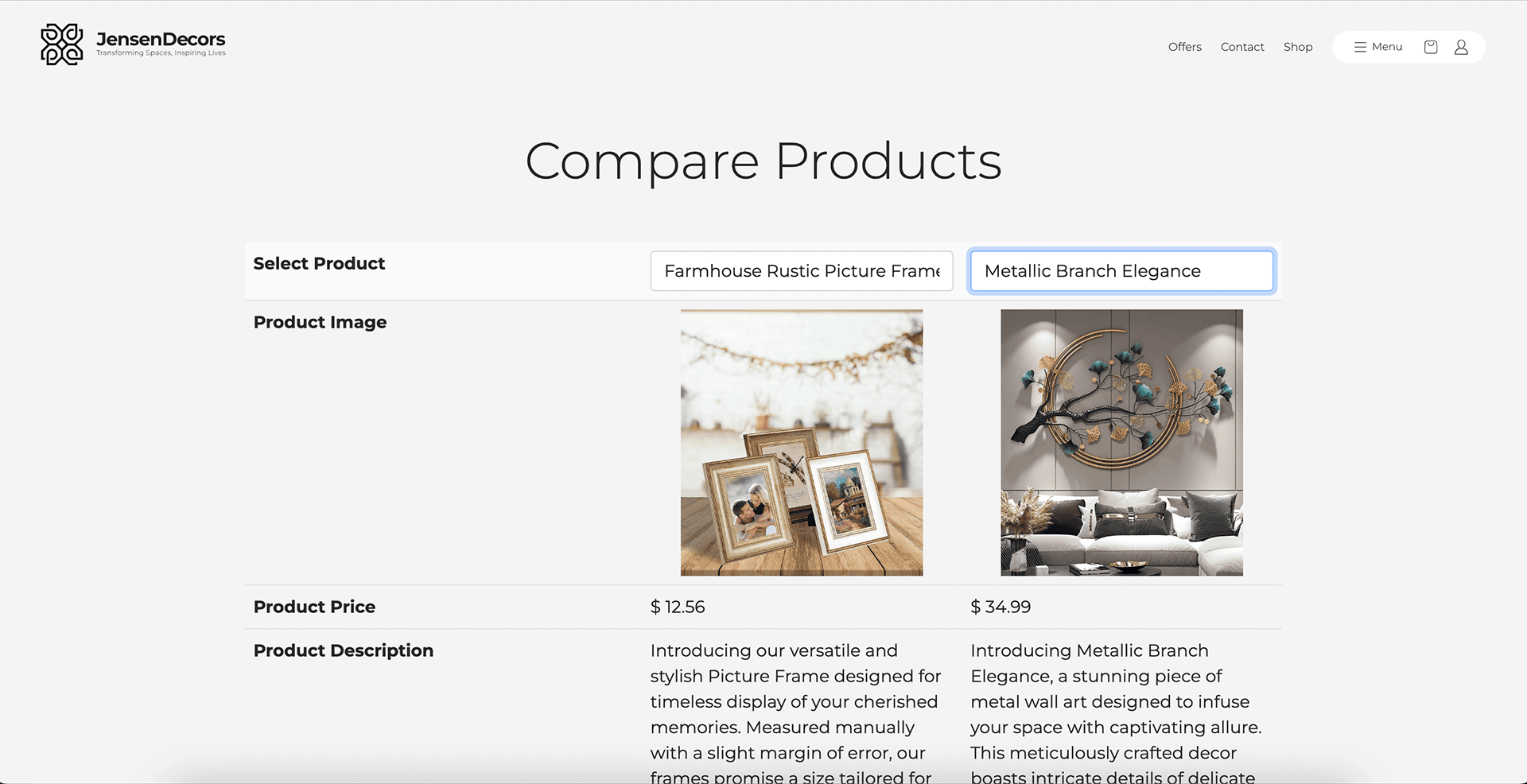Click the Product Price row label

[x=314, y=607]
